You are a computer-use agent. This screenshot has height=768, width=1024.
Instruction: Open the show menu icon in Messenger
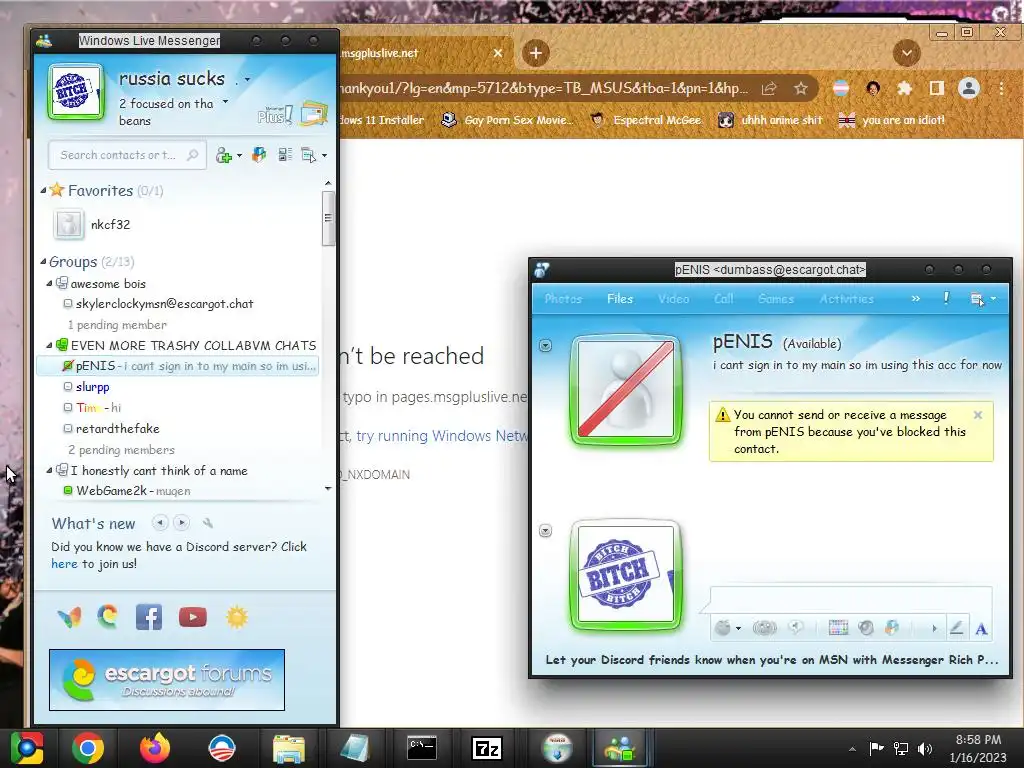308,155
